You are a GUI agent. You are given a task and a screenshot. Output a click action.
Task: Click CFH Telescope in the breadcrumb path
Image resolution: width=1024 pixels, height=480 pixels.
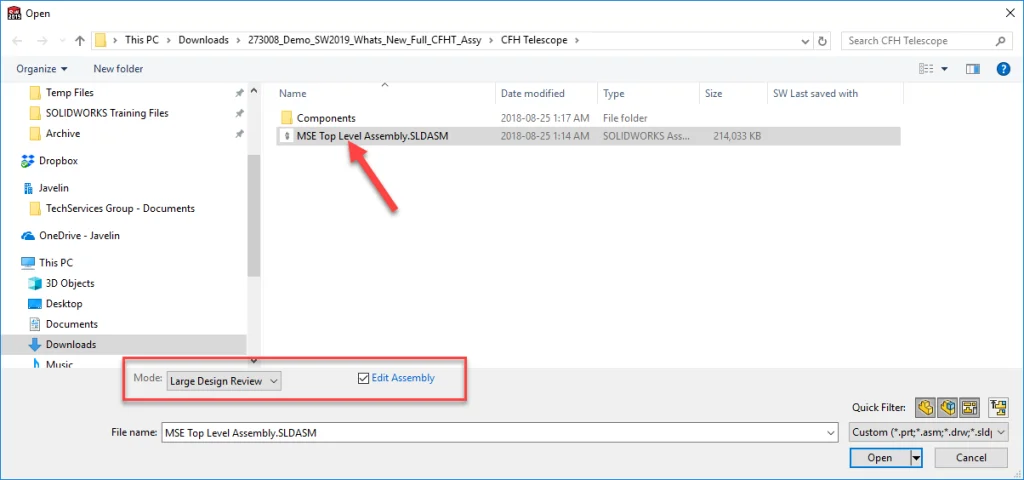click(534, 40)
